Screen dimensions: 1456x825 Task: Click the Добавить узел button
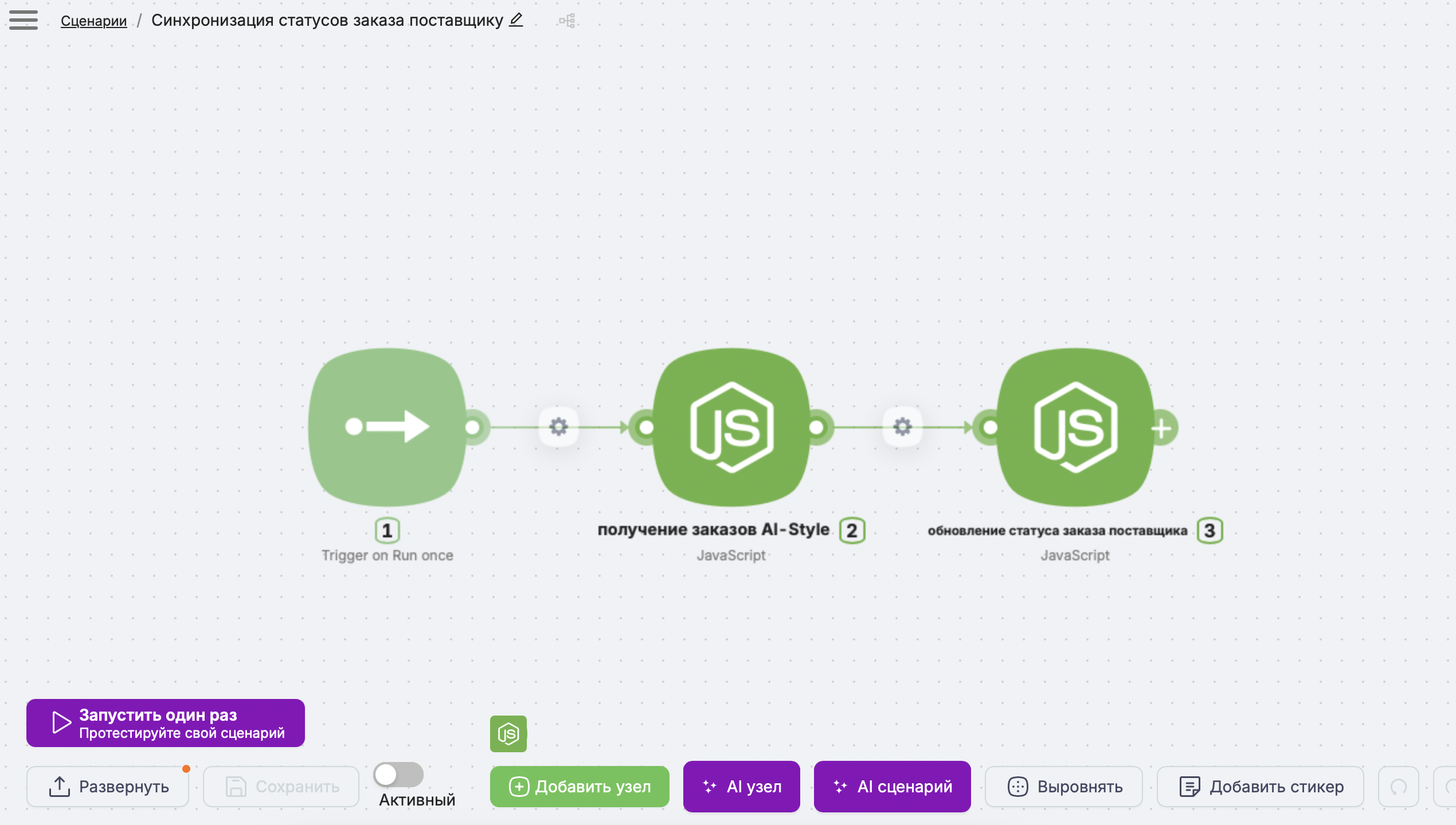pos(580,787)
